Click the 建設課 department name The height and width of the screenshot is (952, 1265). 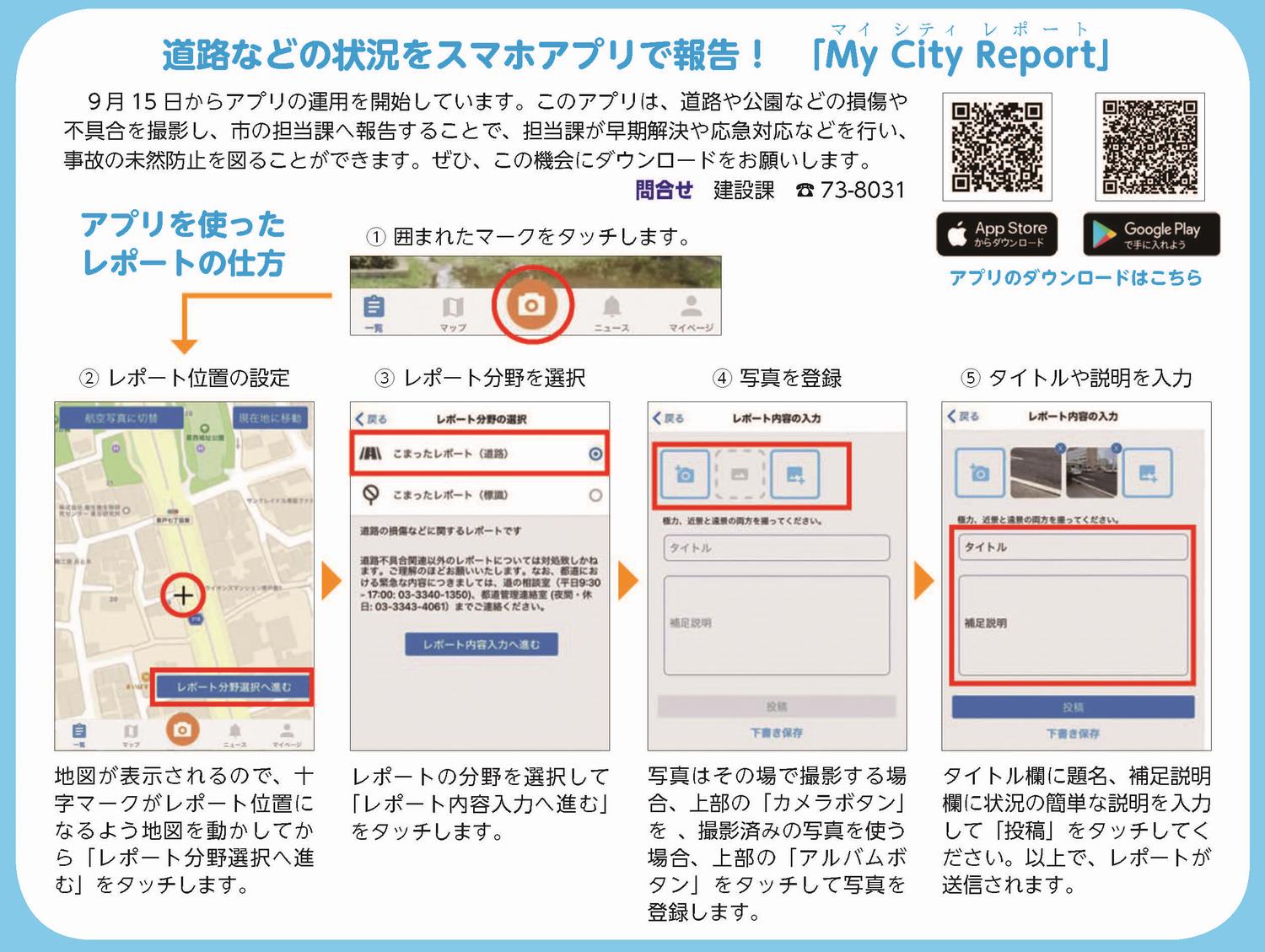coord(744,191)
